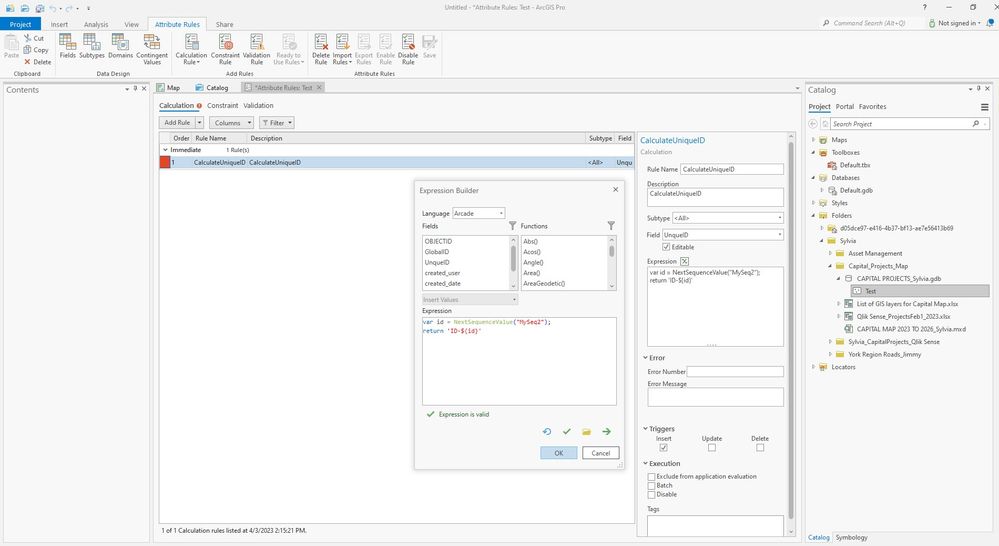999x546 pixels.
Task: Click Cut in the Clipboard group
Action: click(x=34, y=38)
